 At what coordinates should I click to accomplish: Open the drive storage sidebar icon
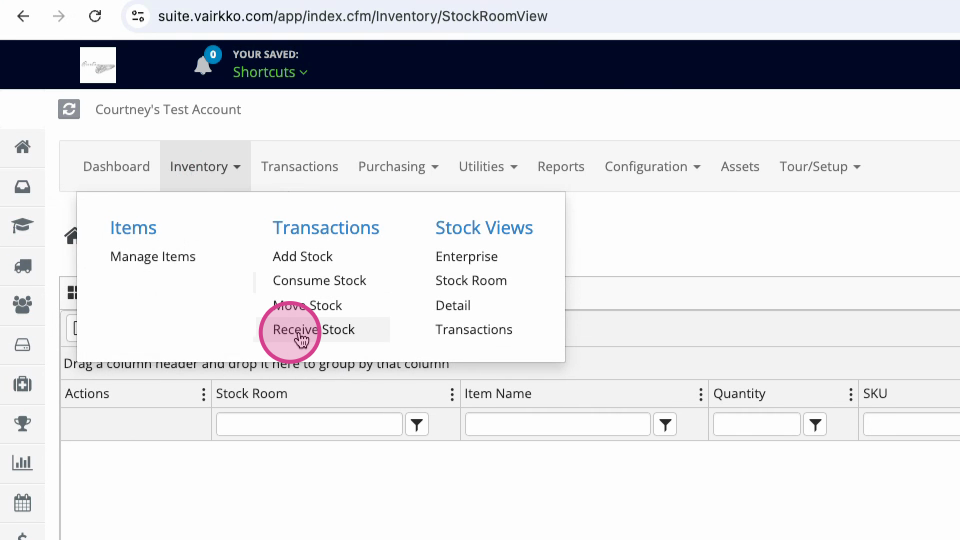coord(23,345)
